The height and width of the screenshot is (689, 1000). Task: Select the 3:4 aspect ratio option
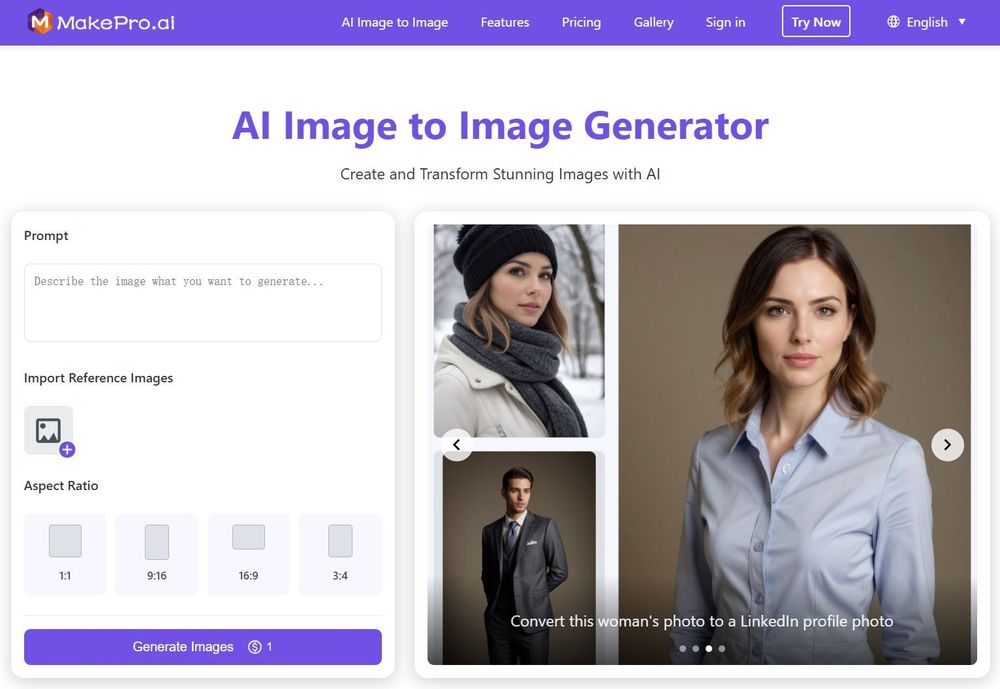(340, 553)
